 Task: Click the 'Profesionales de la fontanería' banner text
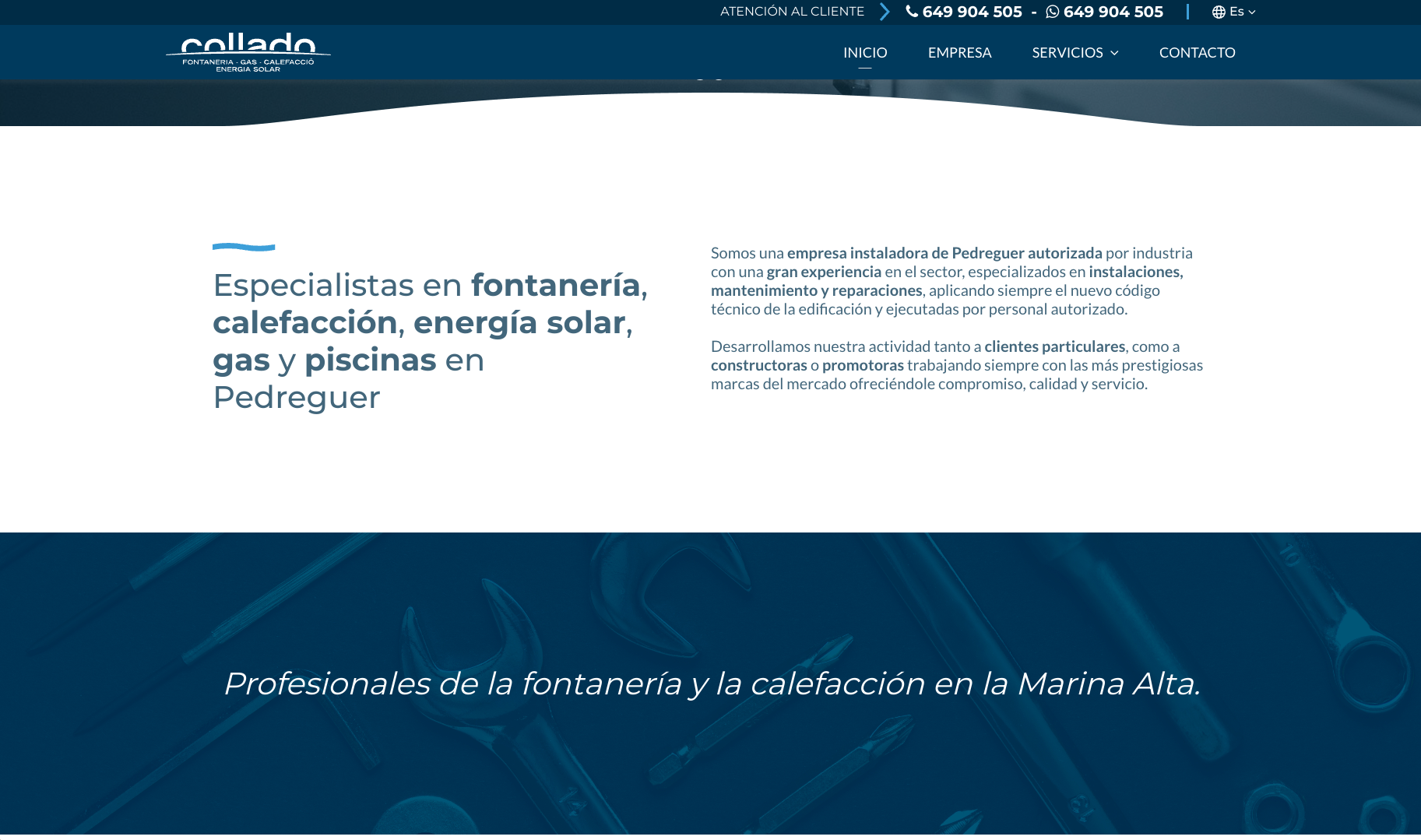[712, 684]
